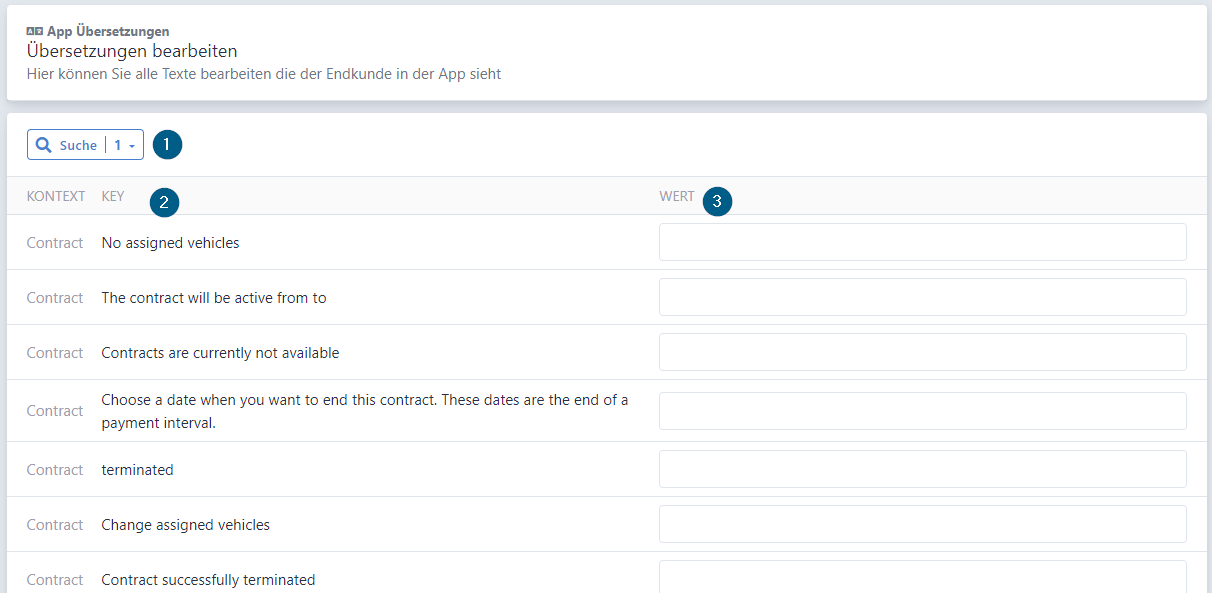
Task: Focus value field for Change assigned vehicles
Action: [x=922, y=524]
